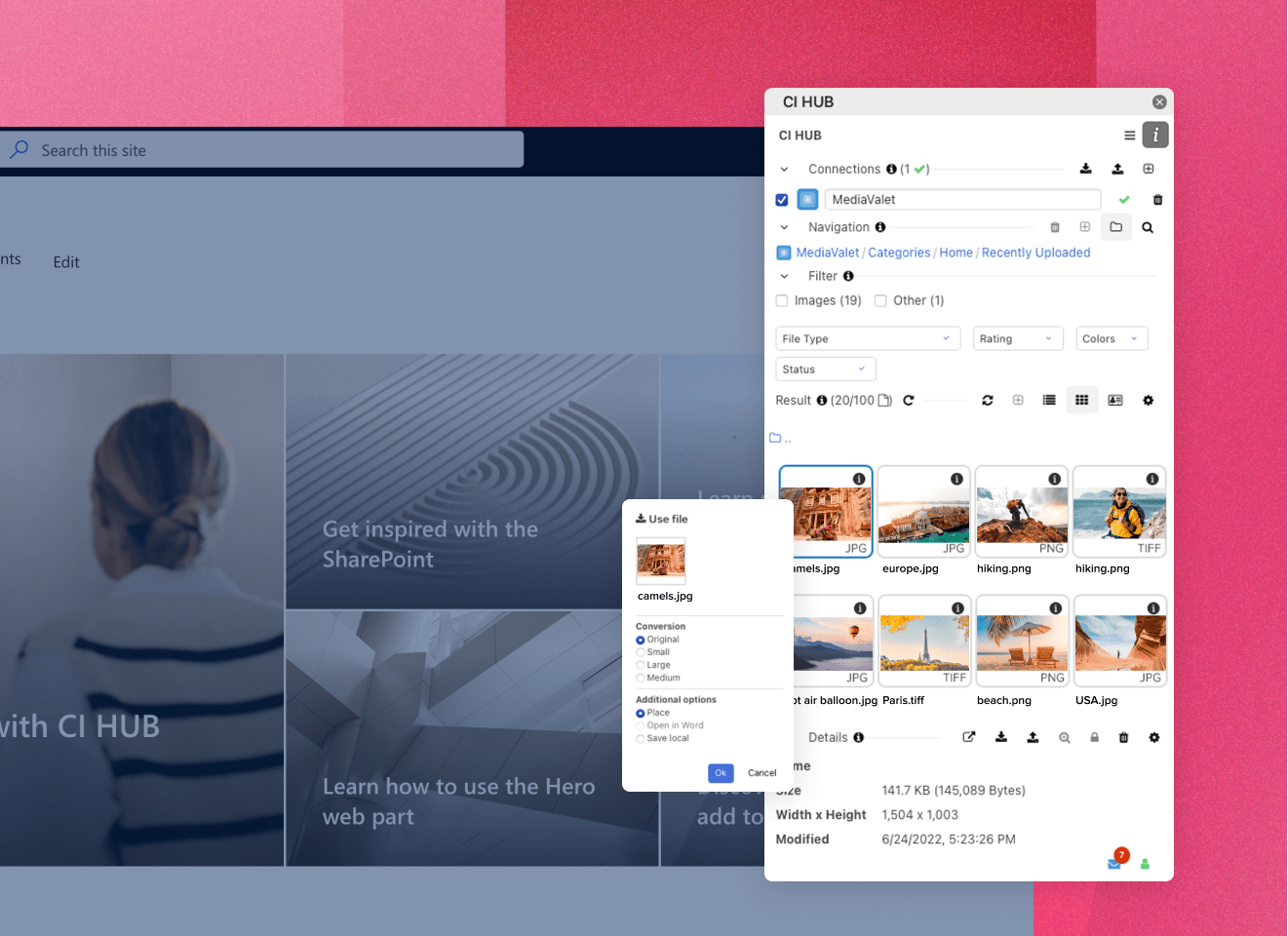This screenshot has width=1288, height=936.
Task: Collapse the Connections section
Action: tap(784, 170)
